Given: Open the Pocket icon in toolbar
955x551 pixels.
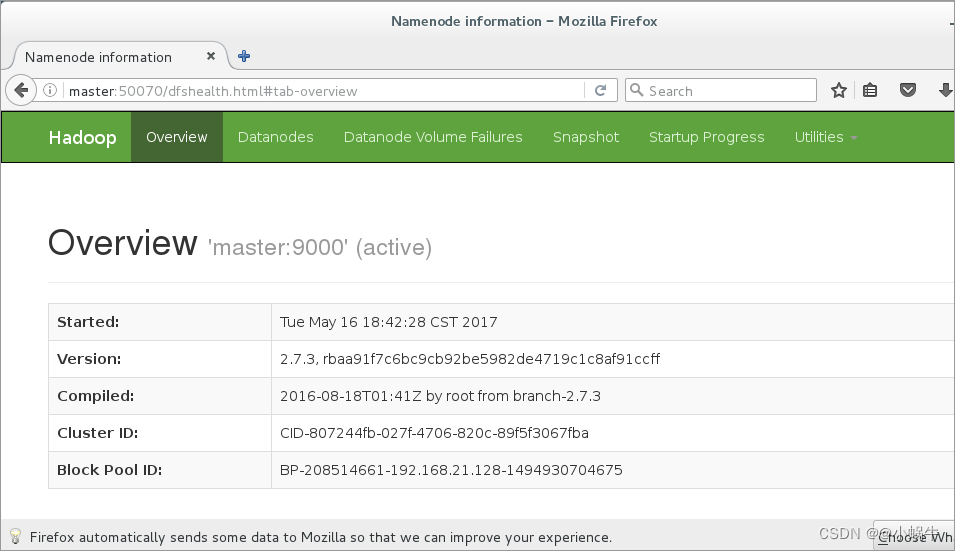Looking at the screenshot, I should click(x=907, y=91).
